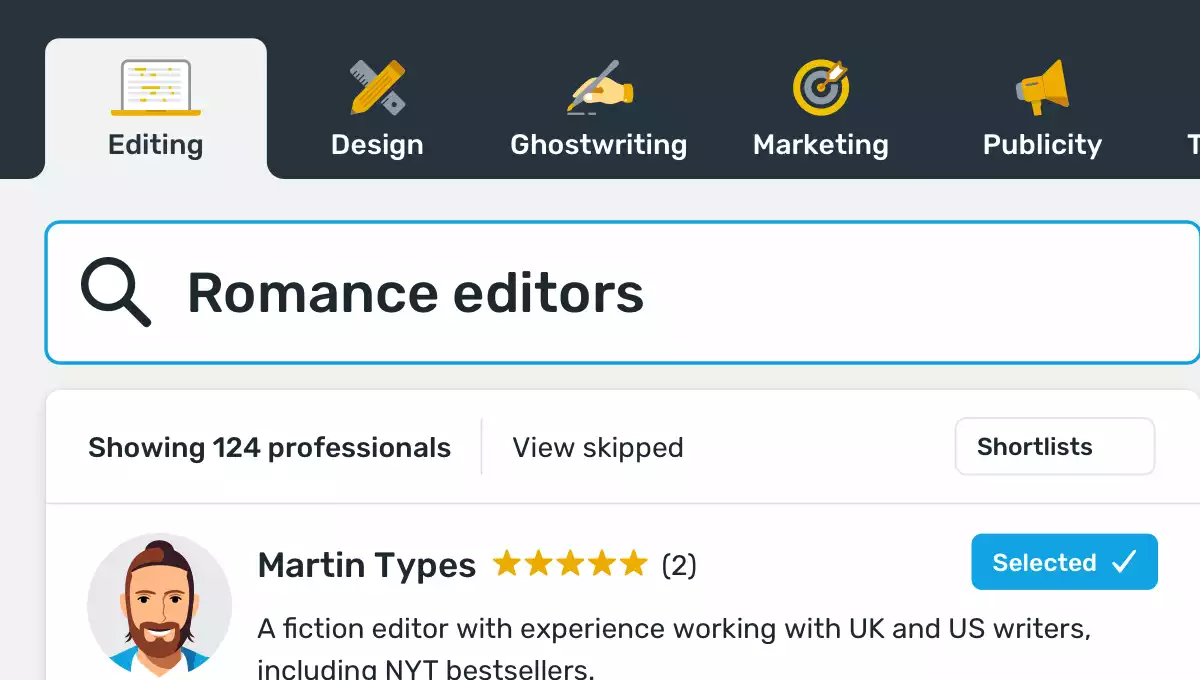Click the (2) review count
The image size is (1200, 680).
(679, 566)
